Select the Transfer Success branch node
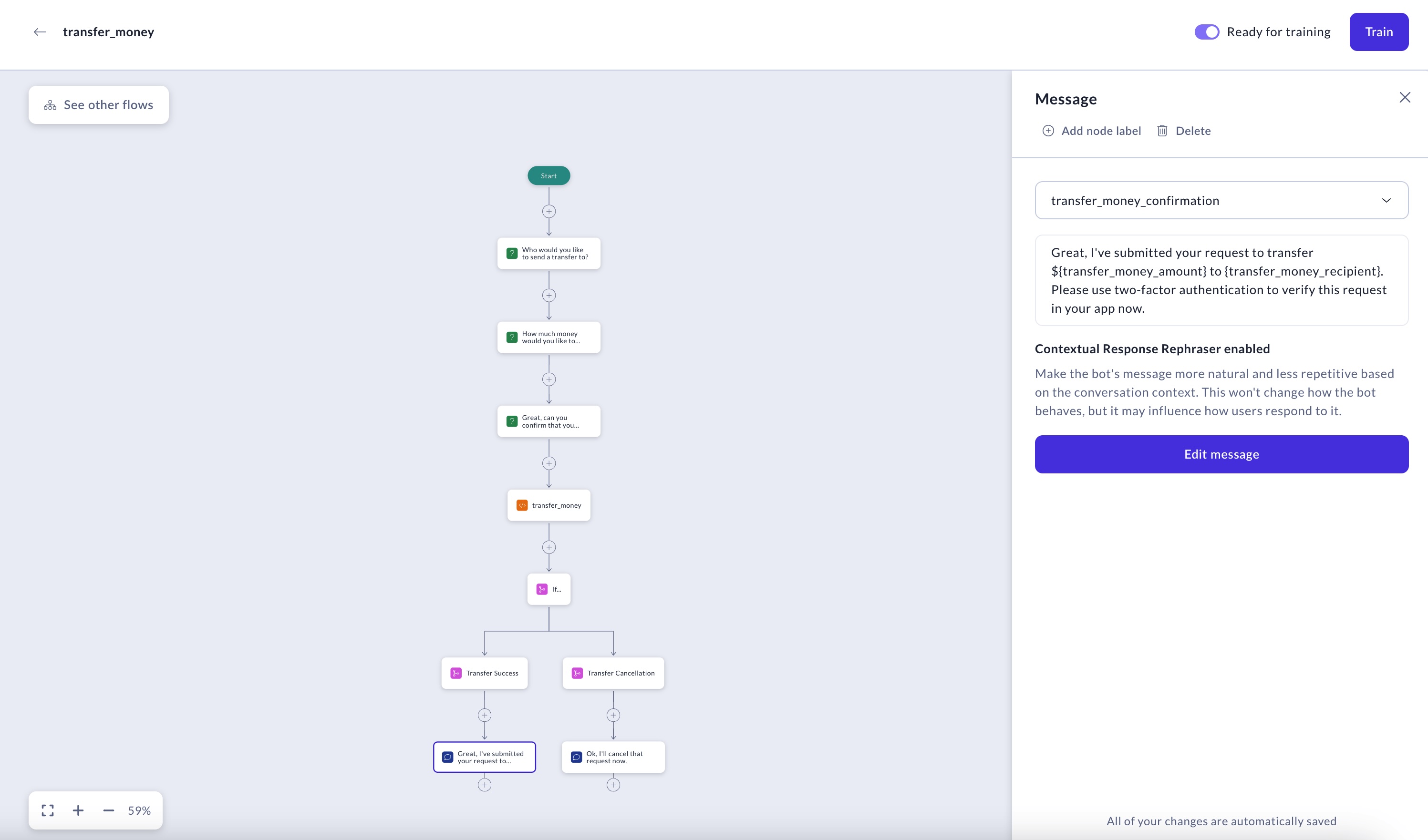Image resolution: width=1428 pixels, height=840 pixels. point(485,673)
